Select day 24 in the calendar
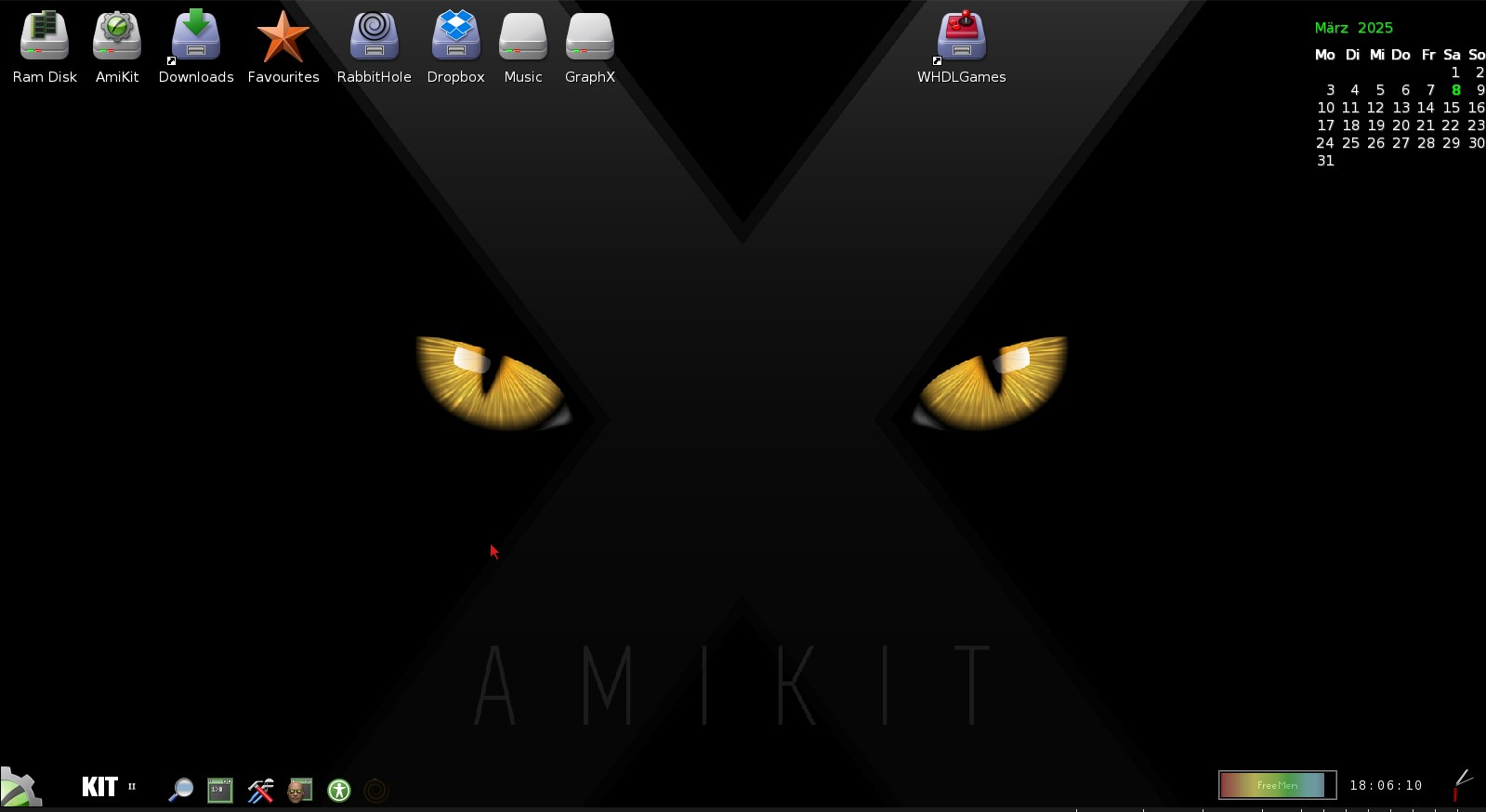 click(x=1325, y=143)
